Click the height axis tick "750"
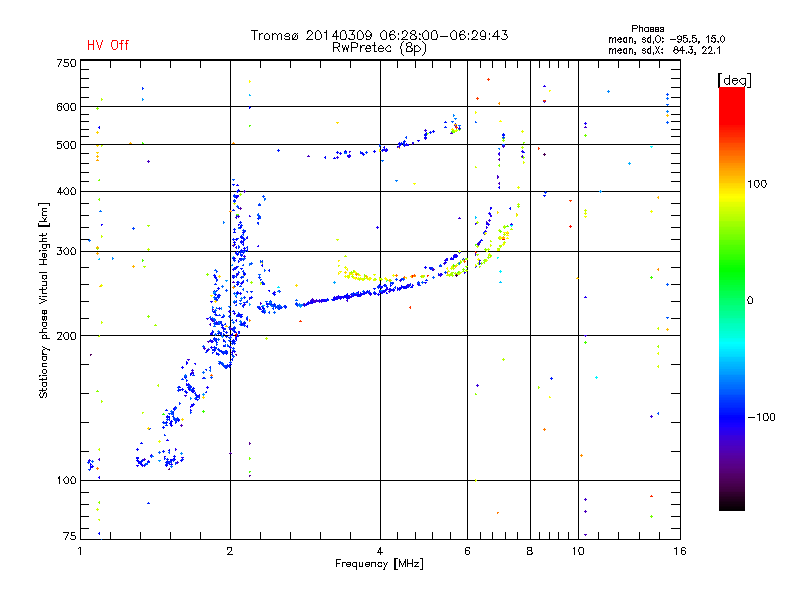 point(66,63)
